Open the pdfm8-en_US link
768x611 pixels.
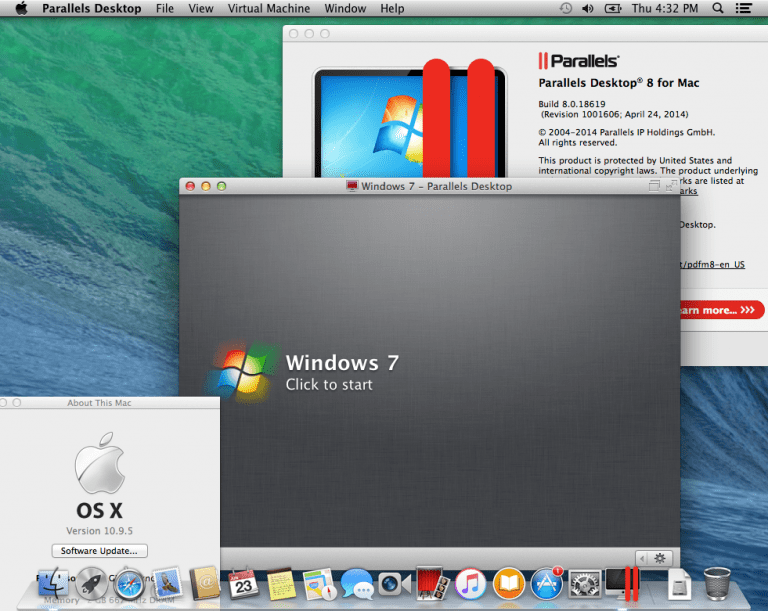click(713, 265)
